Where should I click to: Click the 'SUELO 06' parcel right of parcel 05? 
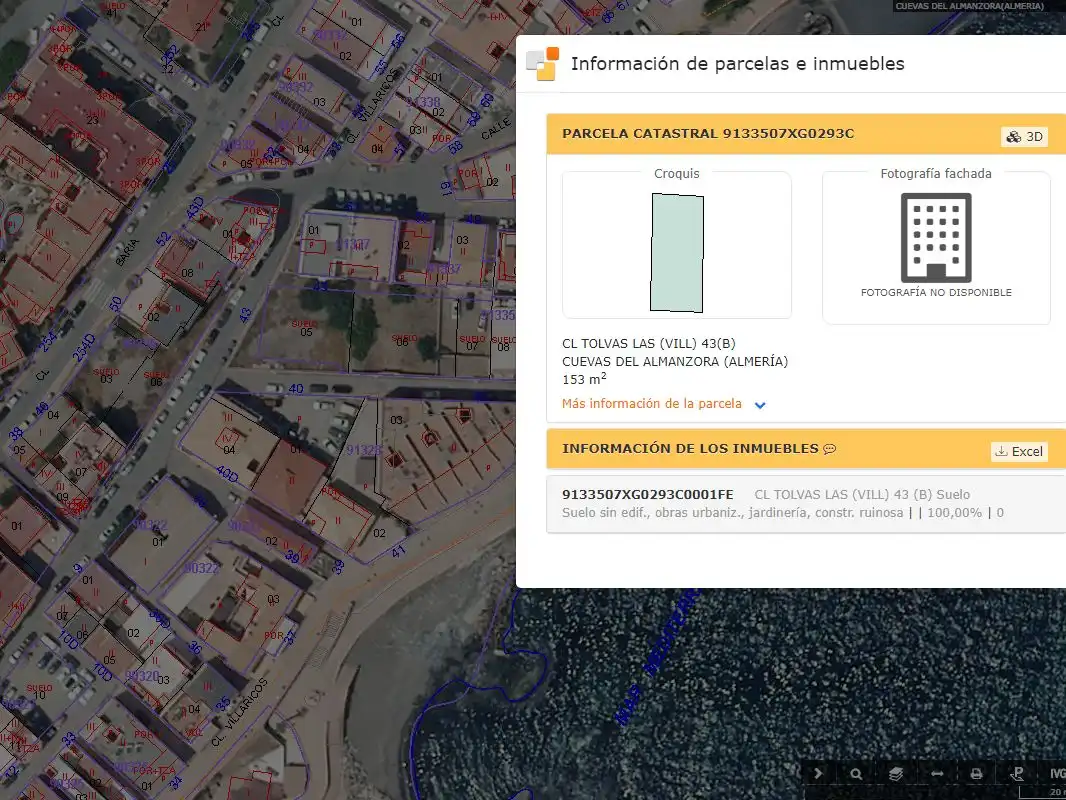tap(404, 339)
